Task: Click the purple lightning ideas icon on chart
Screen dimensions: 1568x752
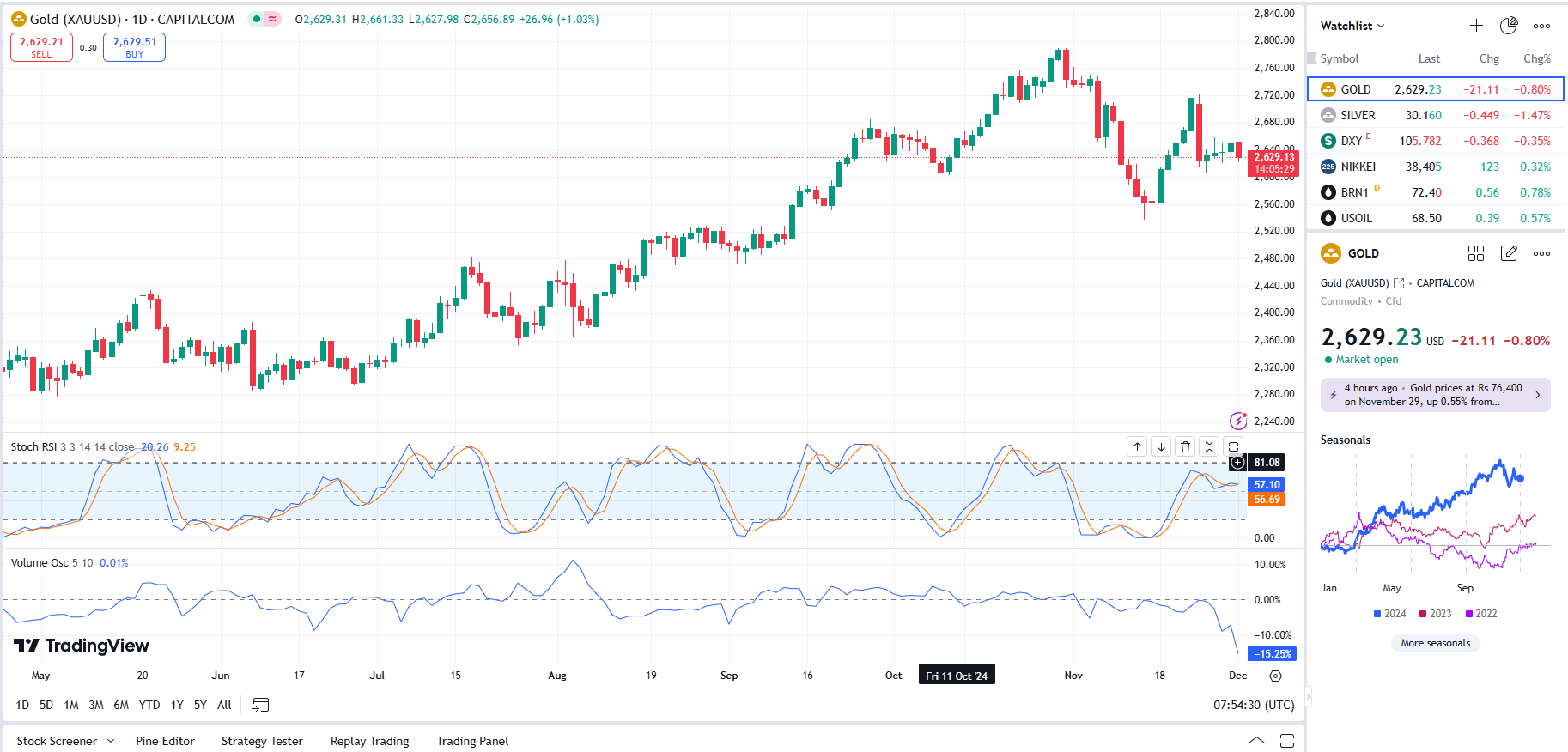Action: pos(1238,421)
